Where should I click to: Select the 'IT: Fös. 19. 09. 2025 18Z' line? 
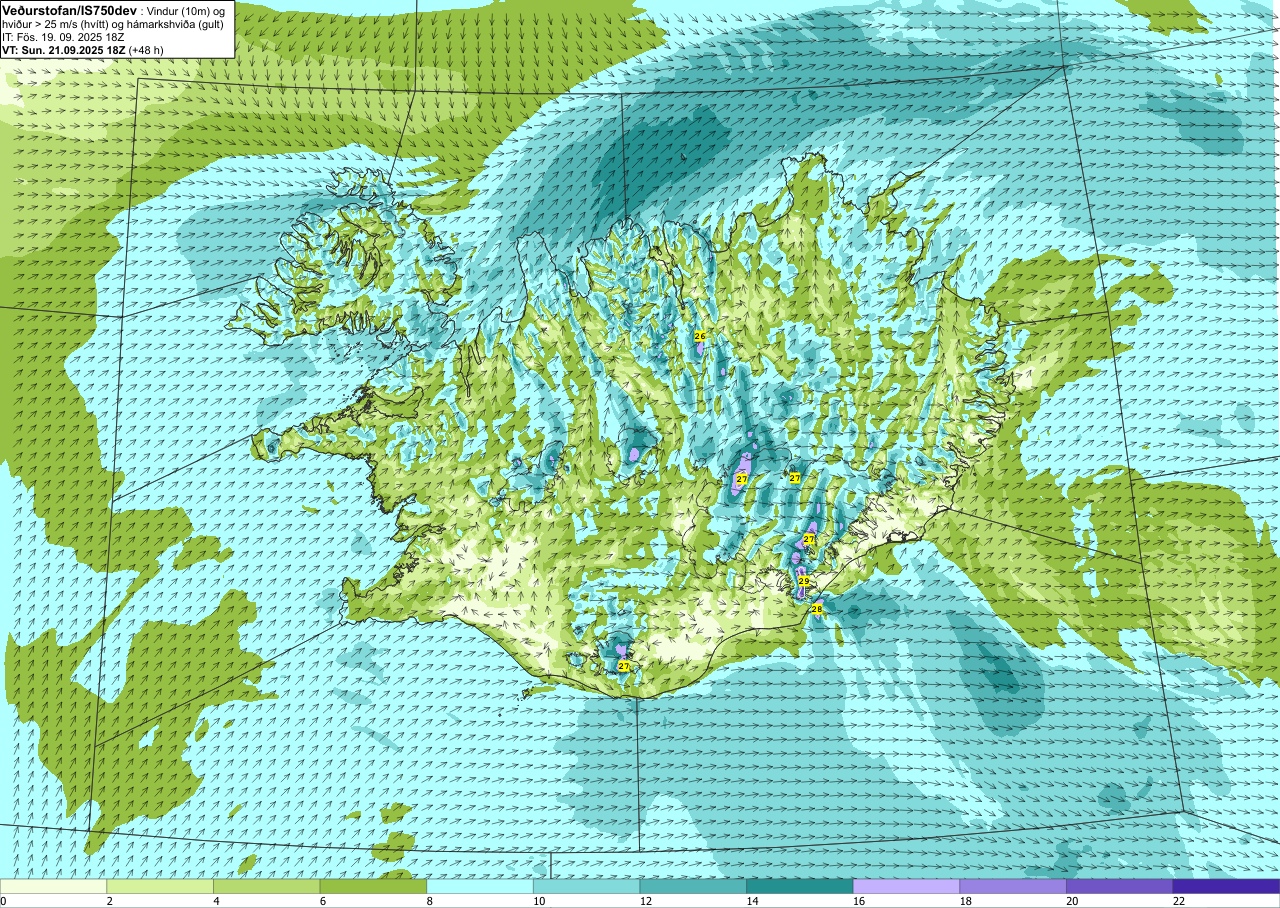coord(63,36)
